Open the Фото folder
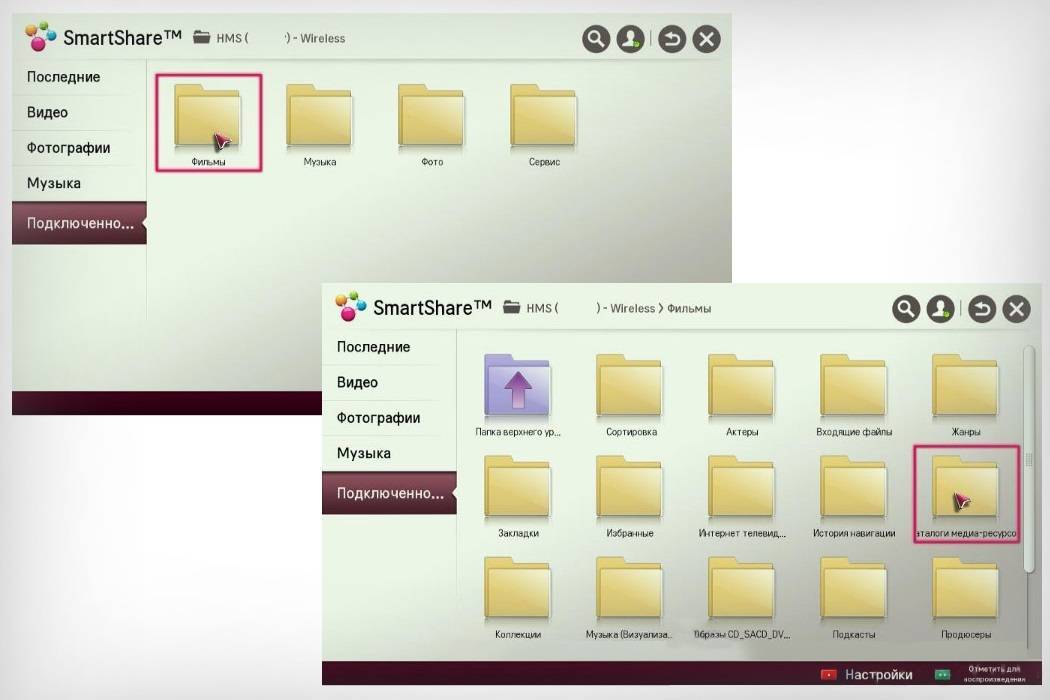Screen dimensions: 1050x700 point(431,120)
